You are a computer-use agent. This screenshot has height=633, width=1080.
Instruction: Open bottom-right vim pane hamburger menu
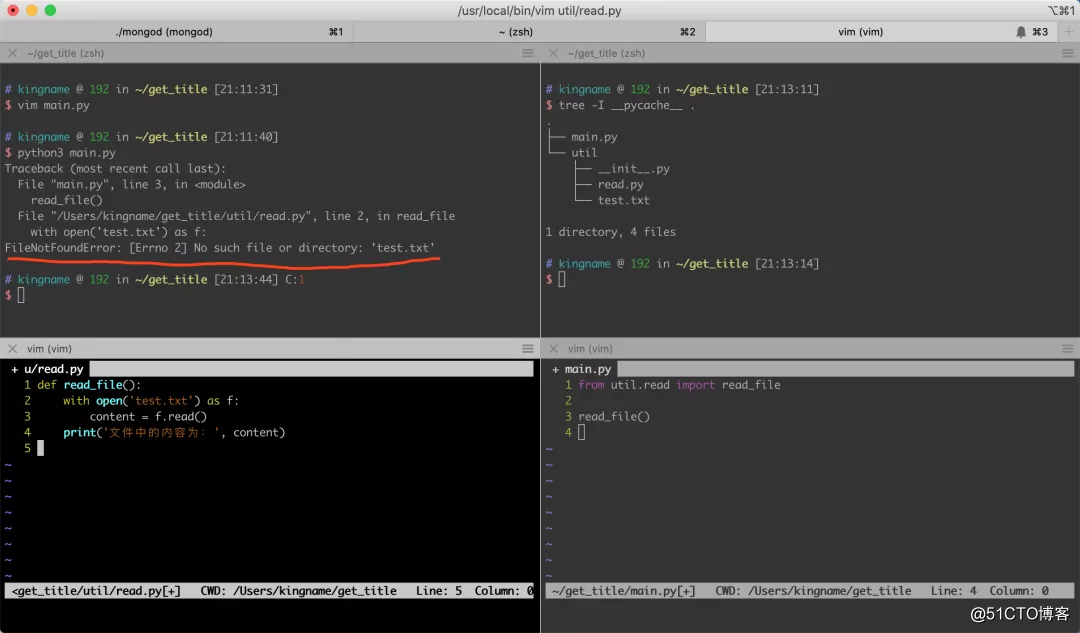point(1067,348)
